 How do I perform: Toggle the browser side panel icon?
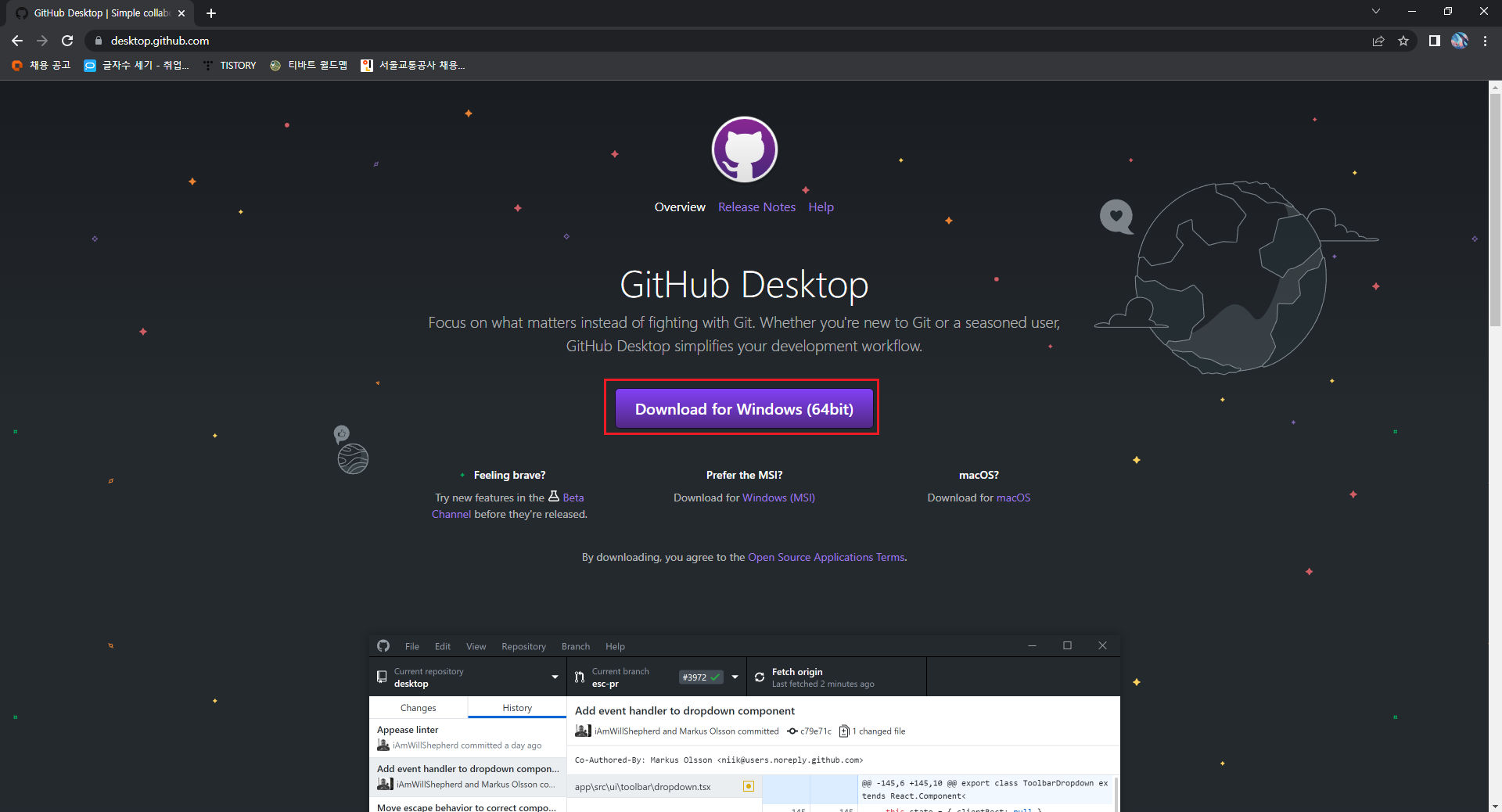tap(1434, 41)
